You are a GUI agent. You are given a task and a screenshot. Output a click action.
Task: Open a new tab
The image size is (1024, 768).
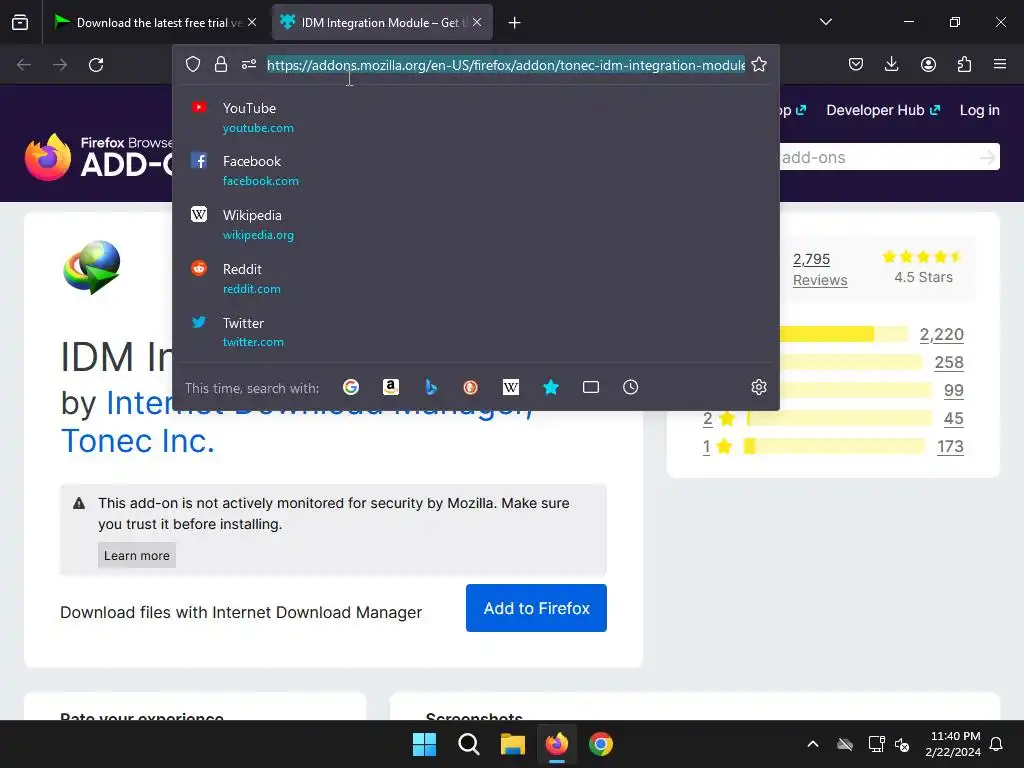(515, 23)
